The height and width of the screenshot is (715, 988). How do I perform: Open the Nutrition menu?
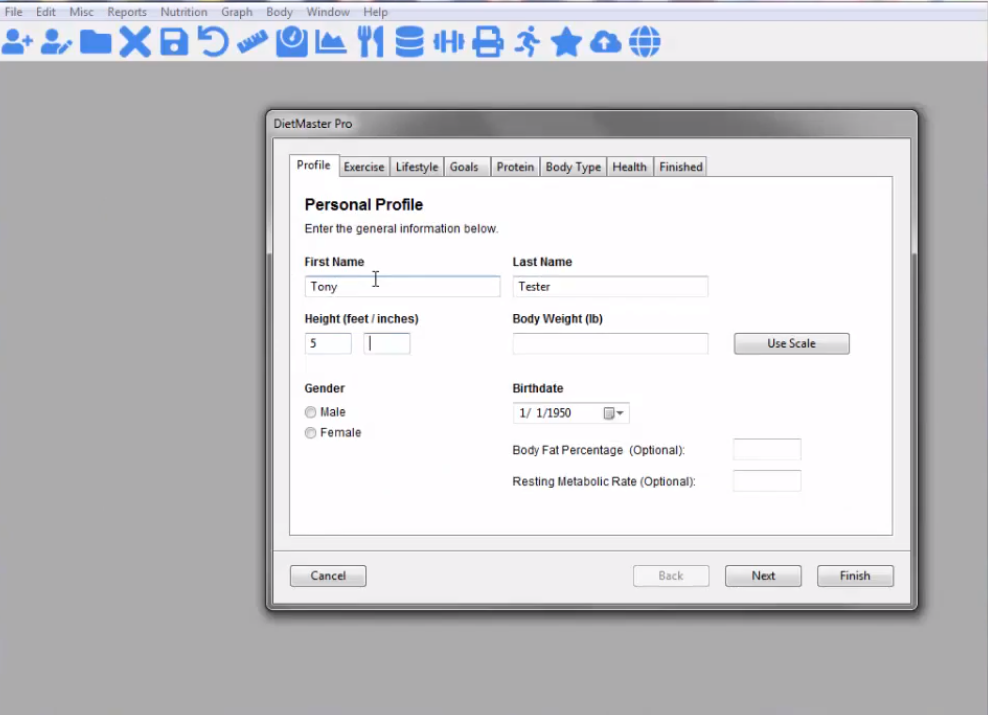click(x=184, y=11)
